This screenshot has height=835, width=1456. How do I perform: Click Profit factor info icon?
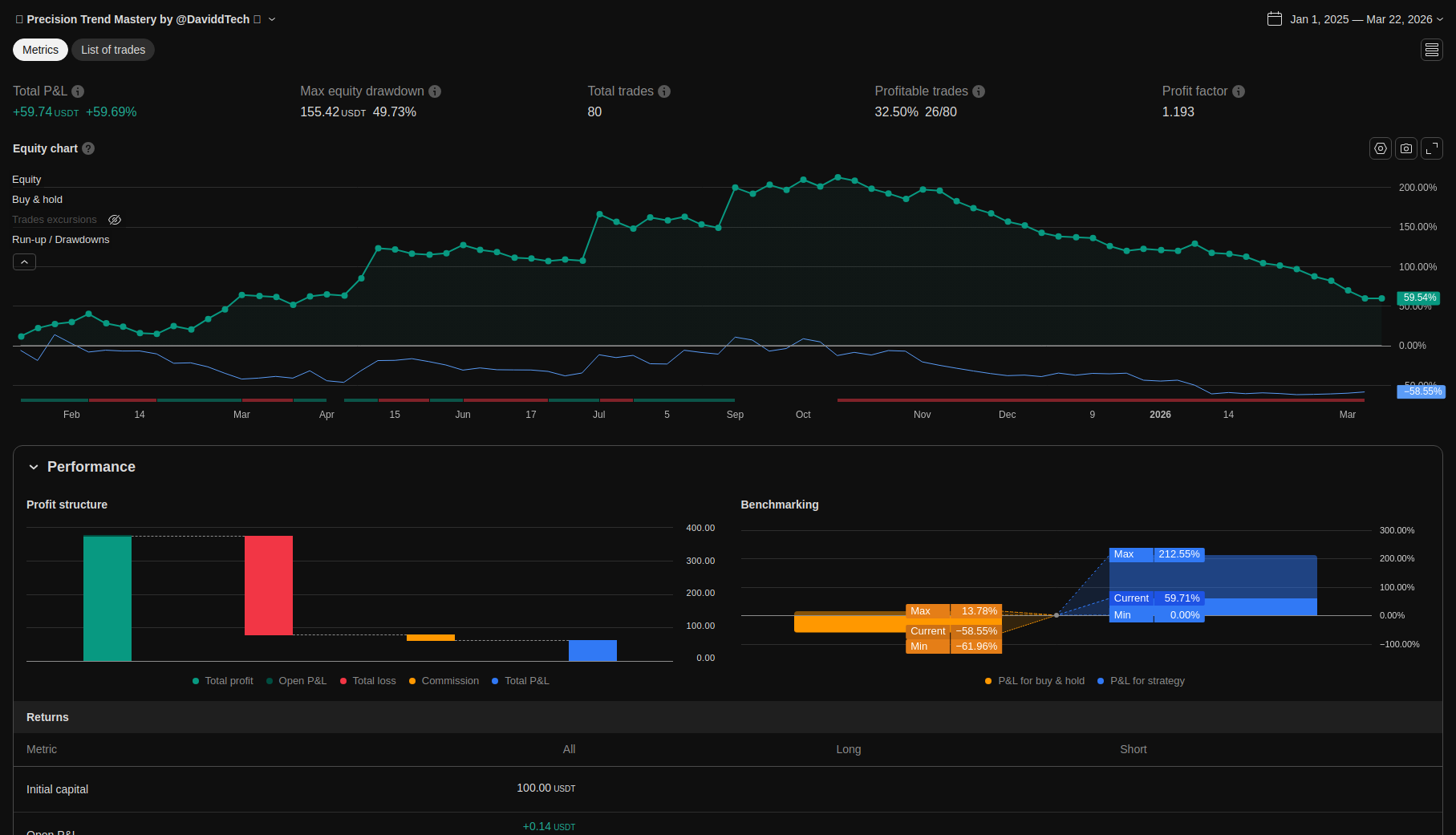1238,91
